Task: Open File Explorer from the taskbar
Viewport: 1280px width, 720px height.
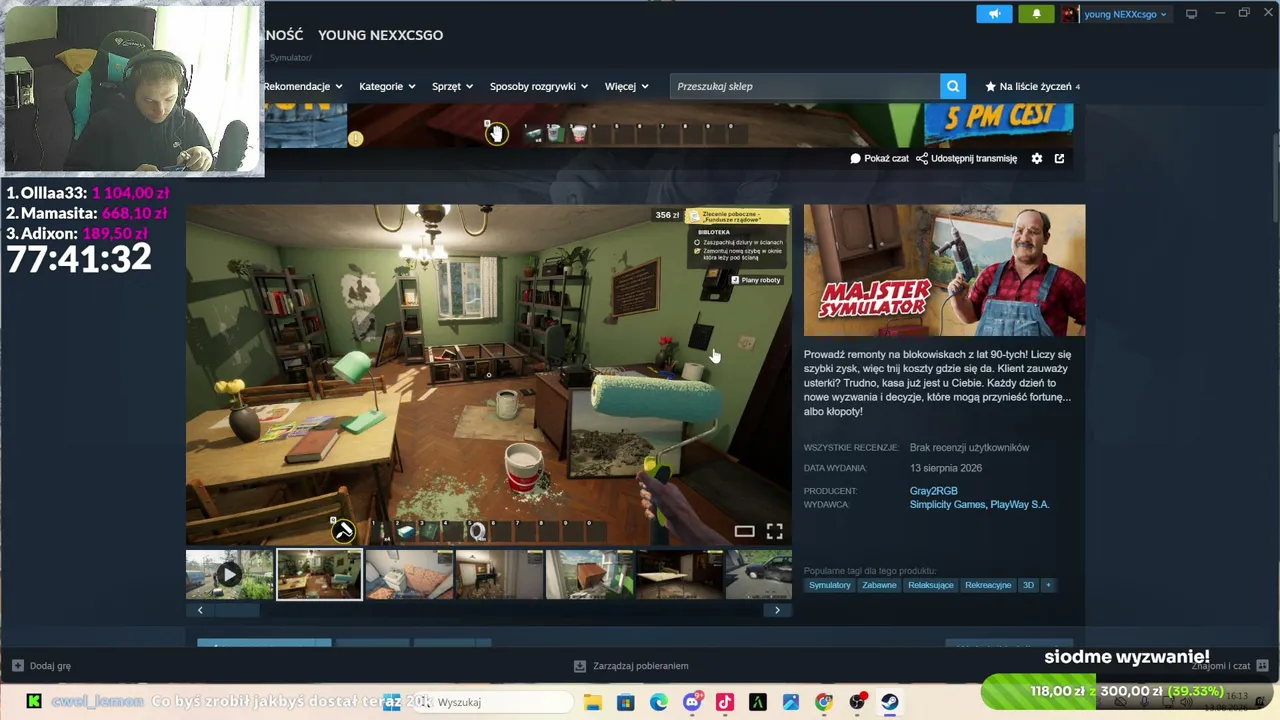Action: [x=592, y=702]
